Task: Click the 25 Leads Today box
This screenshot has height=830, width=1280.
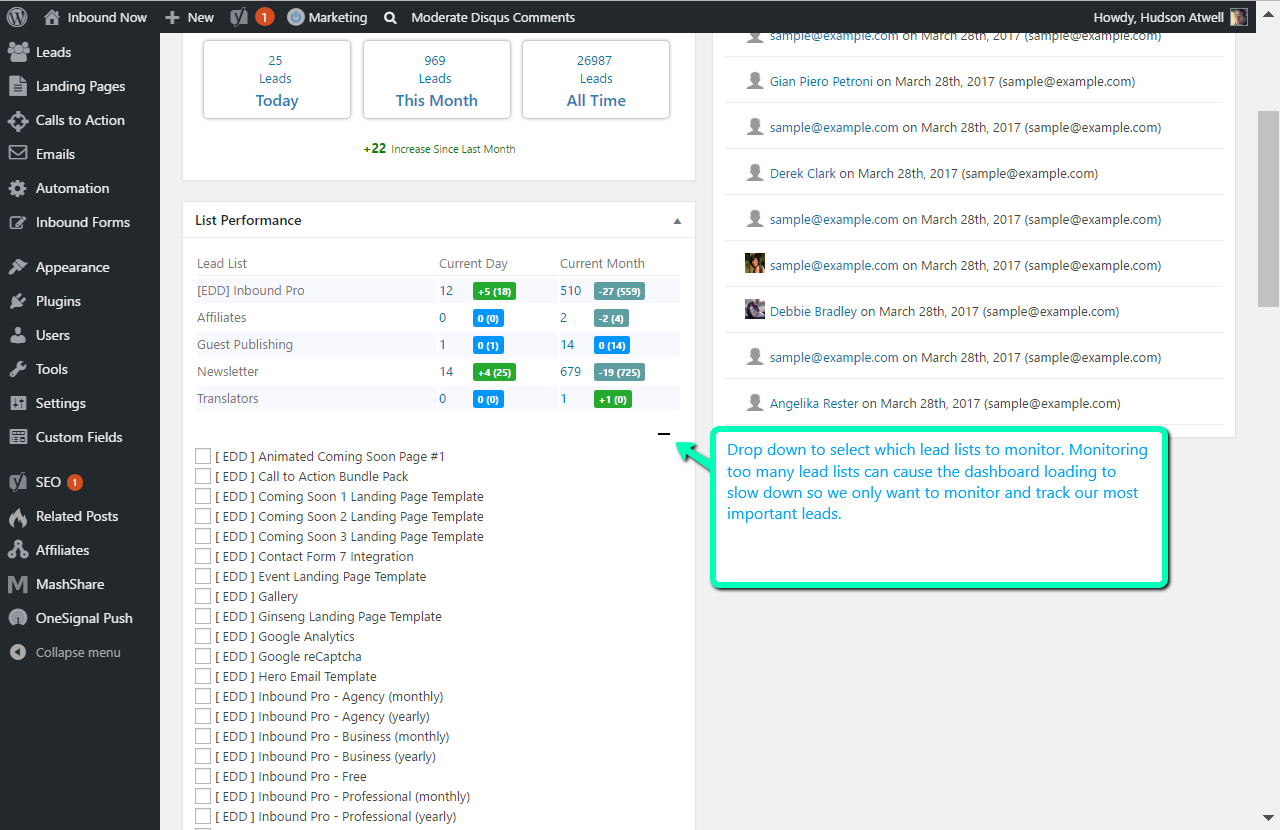Action: (277, 80)
